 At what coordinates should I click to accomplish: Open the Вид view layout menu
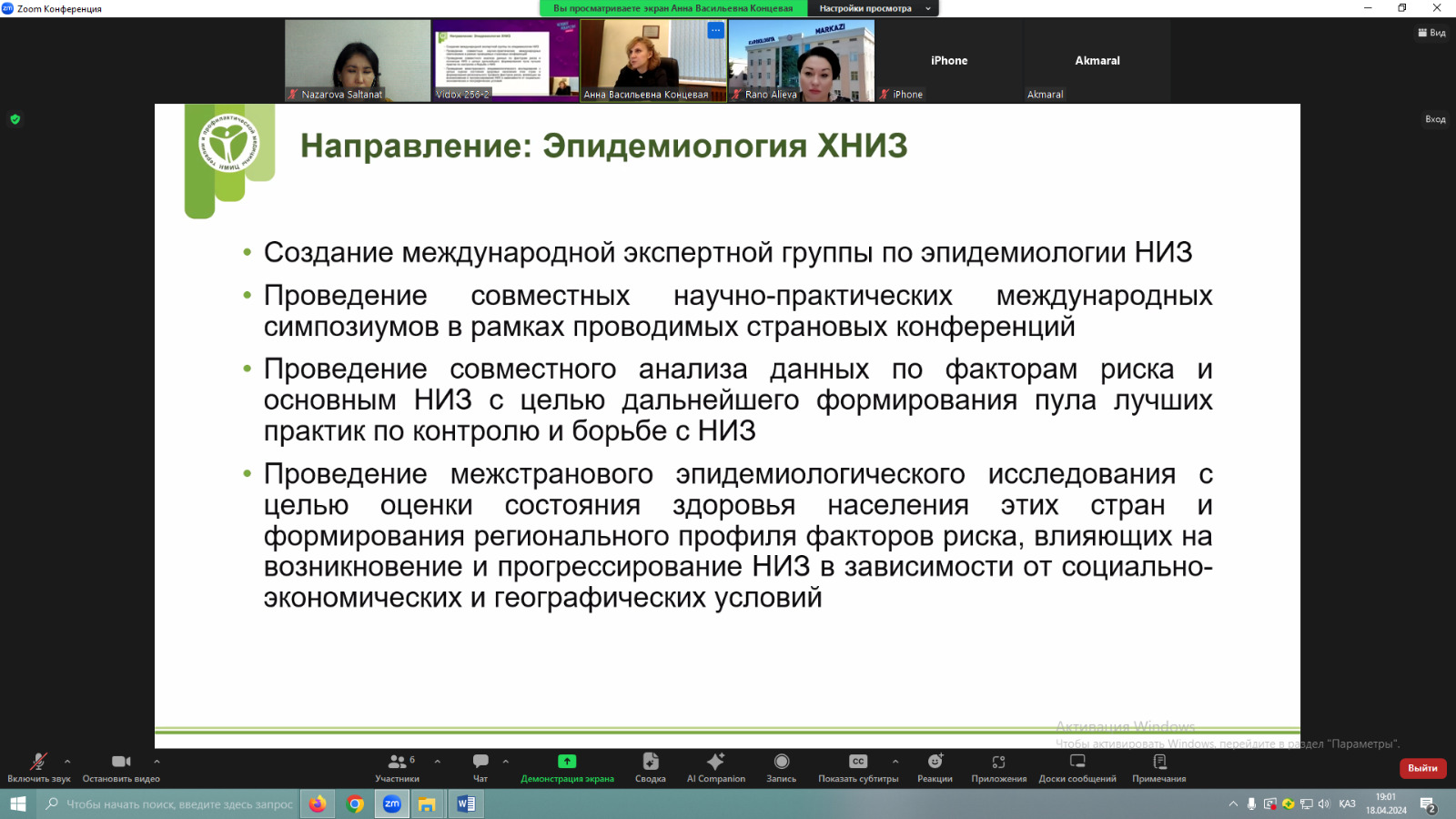(1431, 33)
